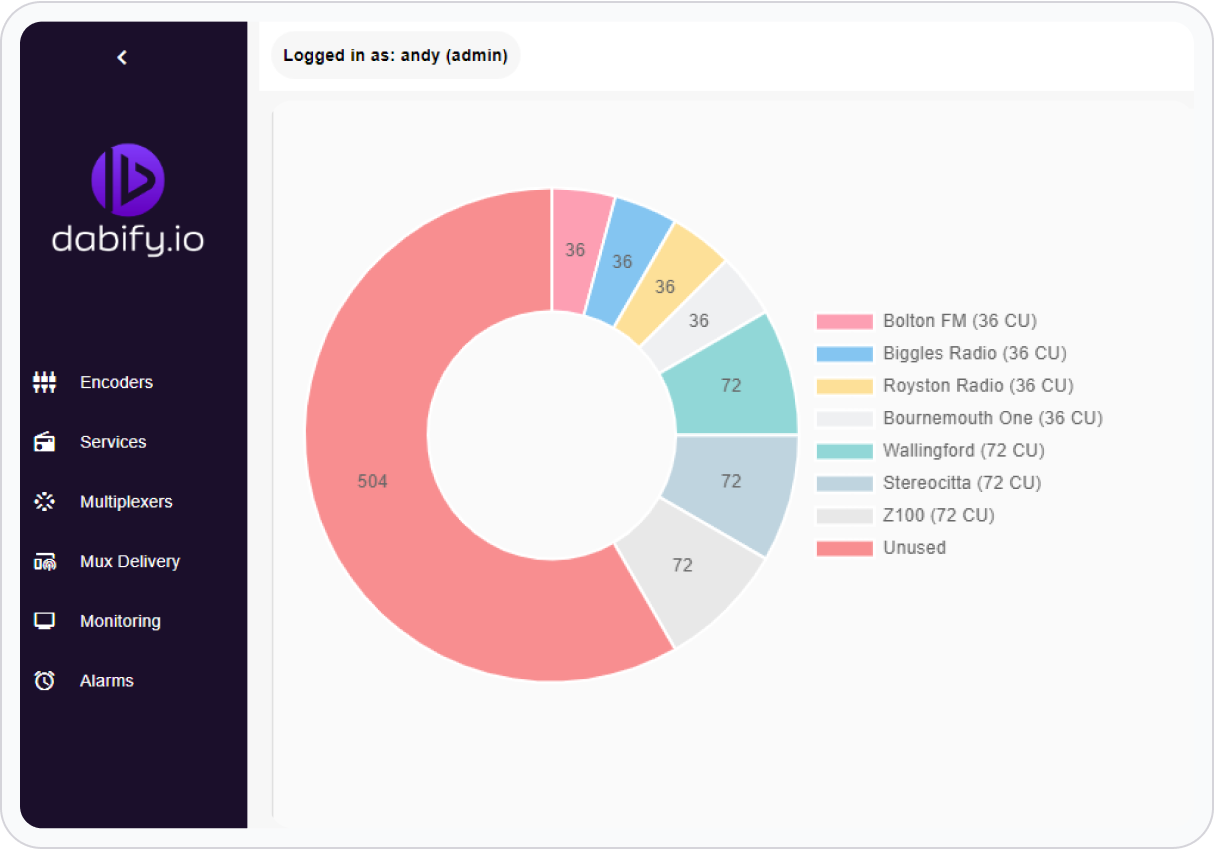Click the Mux Delivery broadcast icon
This screenshot has width=1214, height=849.
point(44,562)
